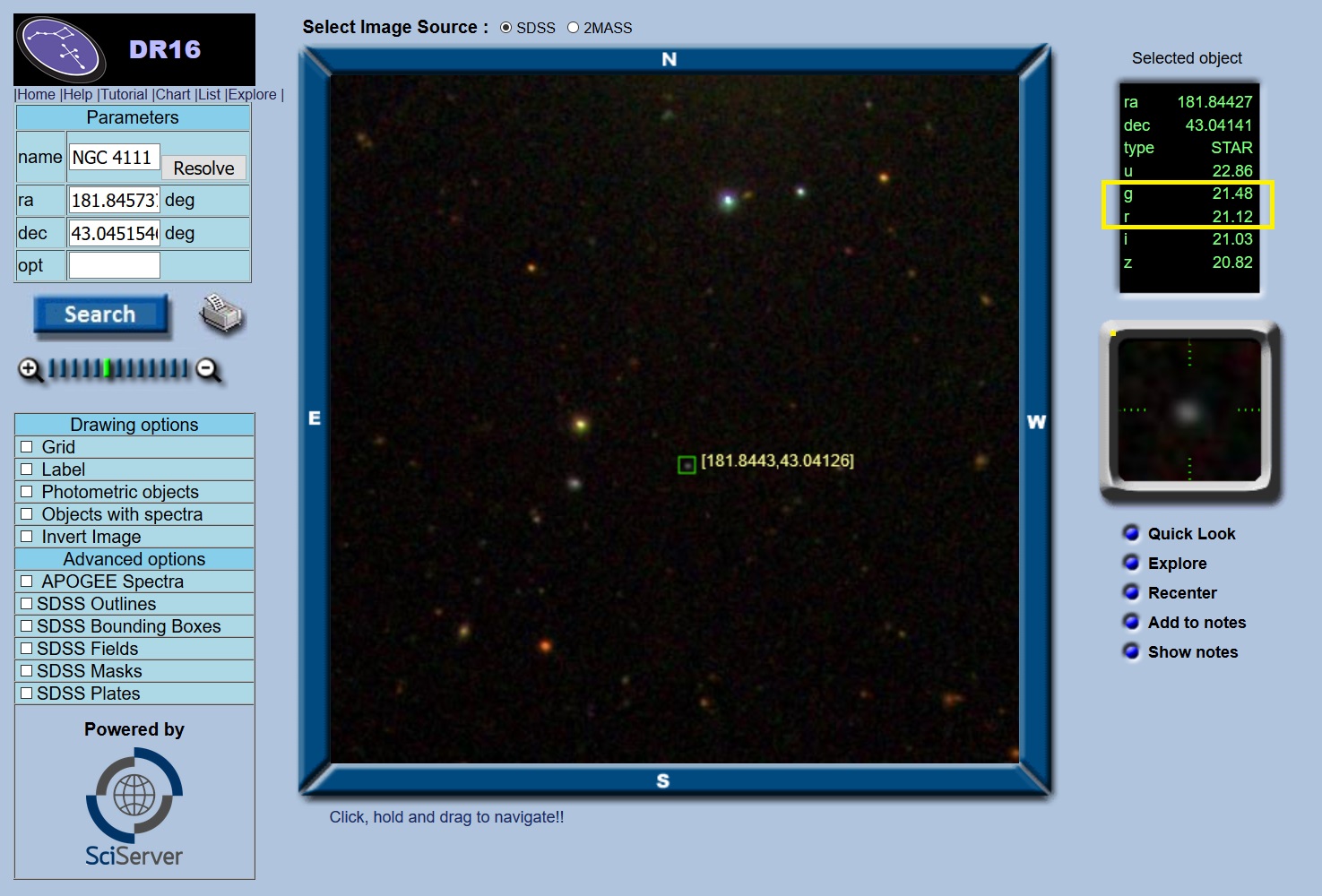
Task: Click the SciServer globe logo
Action: (134, 795)
